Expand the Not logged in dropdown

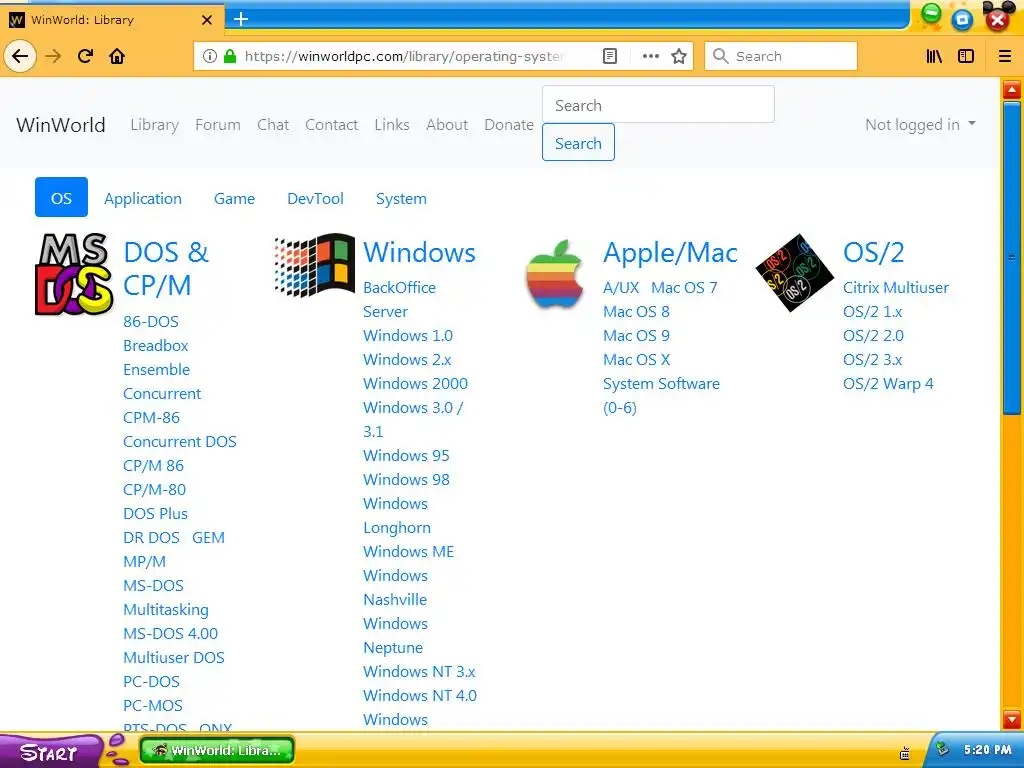920,125
